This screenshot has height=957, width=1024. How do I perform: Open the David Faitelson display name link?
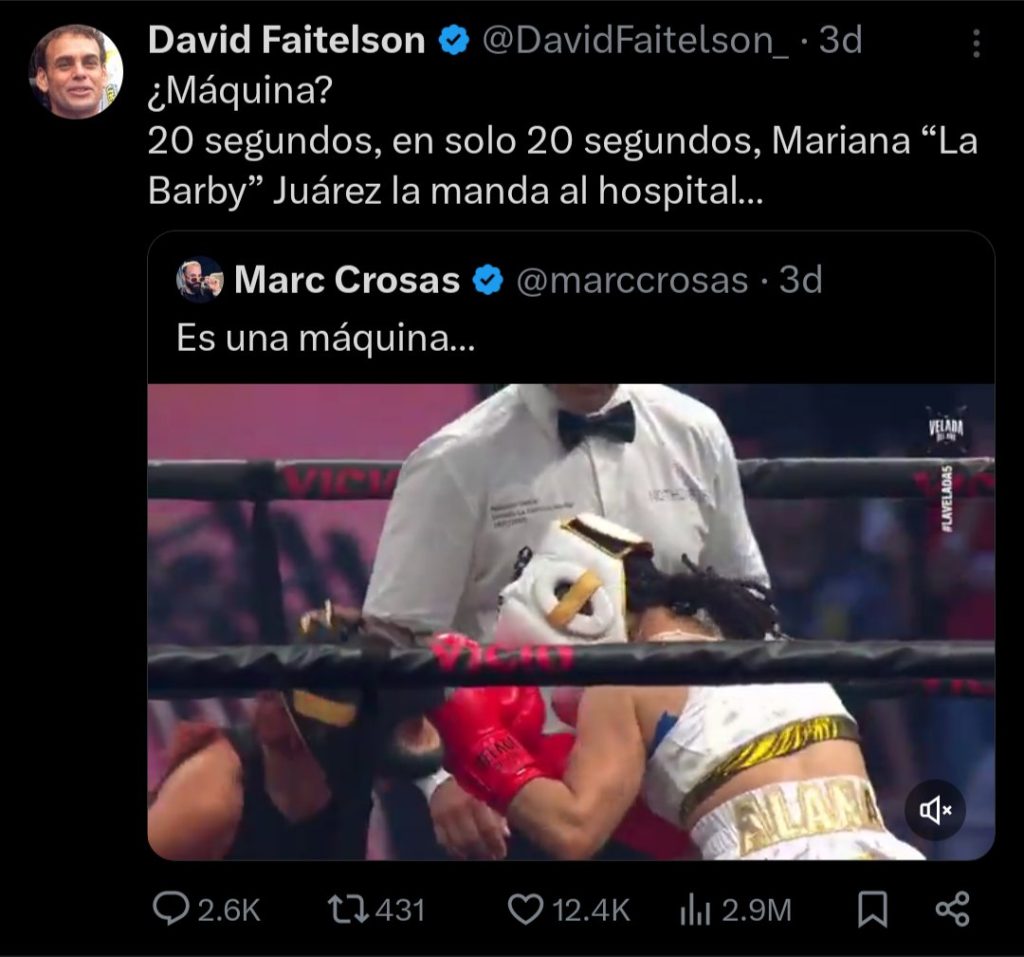click(x=287, y=41)
